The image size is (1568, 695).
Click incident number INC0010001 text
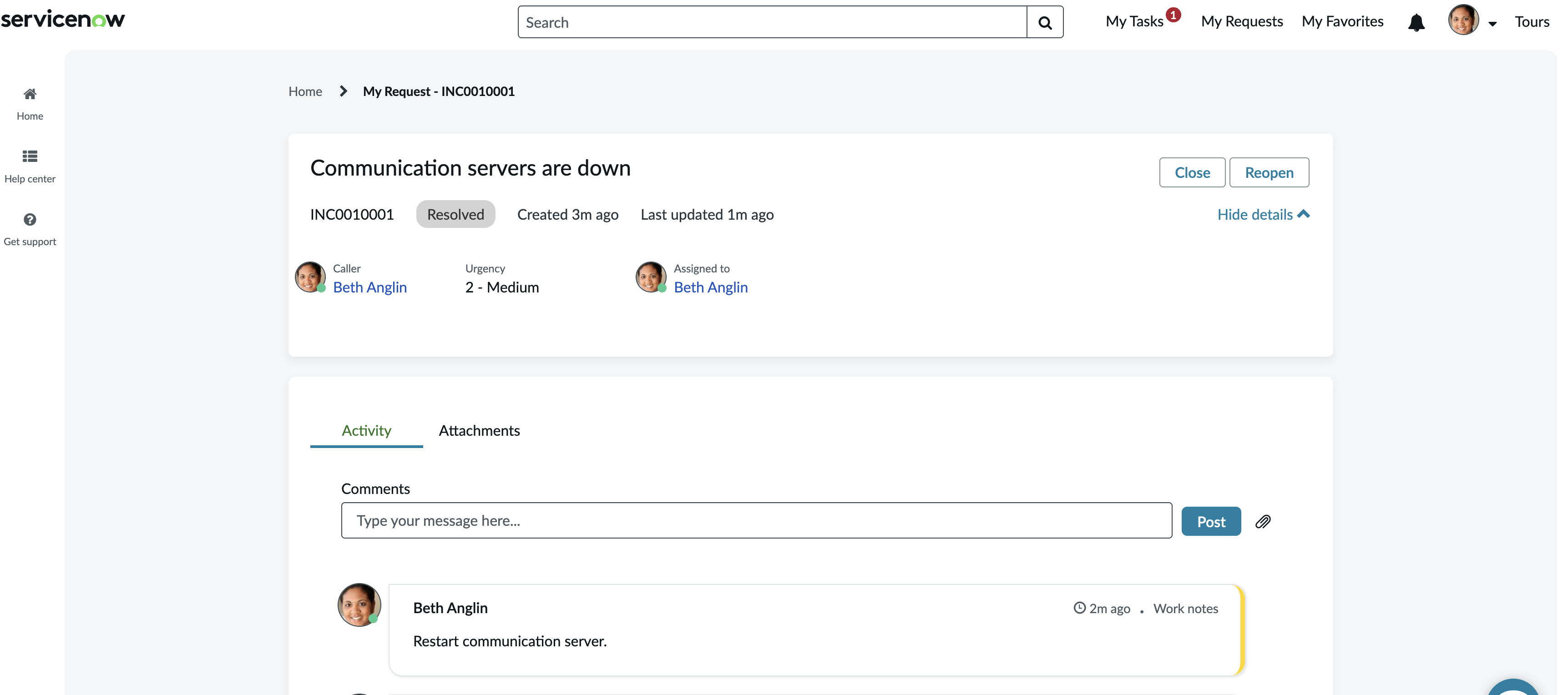click(x=352, y=215)
